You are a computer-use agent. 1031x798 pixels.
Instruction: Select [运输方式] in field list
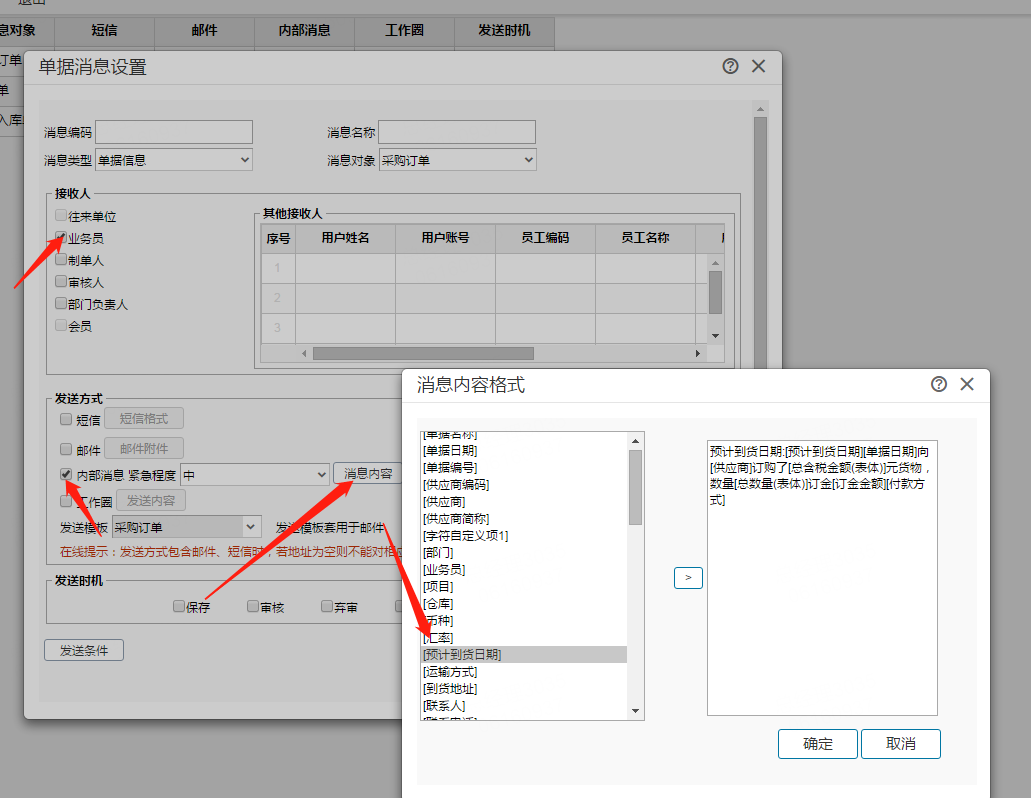[x=524, y=672]
